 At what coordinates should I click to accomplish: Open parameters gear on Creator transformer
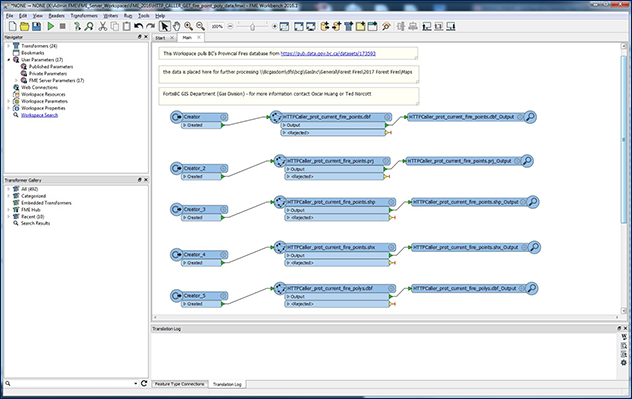click(x=223, y=117)
